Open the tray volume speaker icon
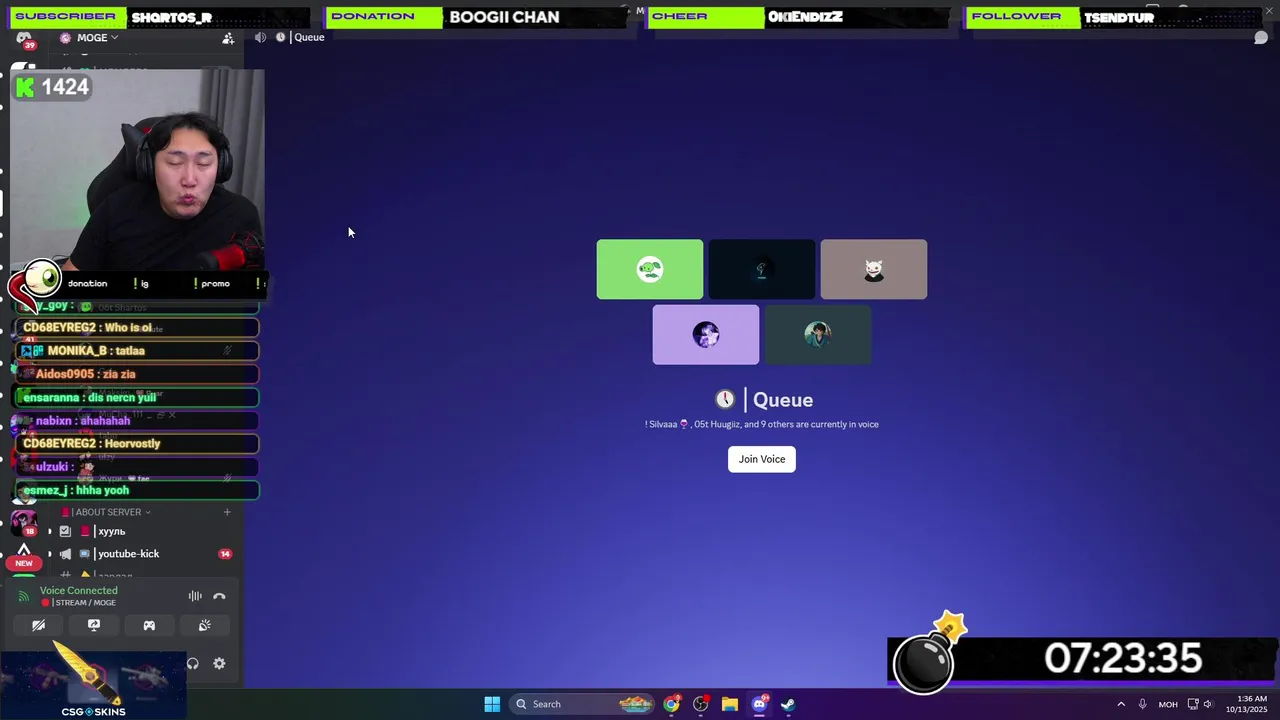The image size is (1280, 720). click(x=1207, y=704)
